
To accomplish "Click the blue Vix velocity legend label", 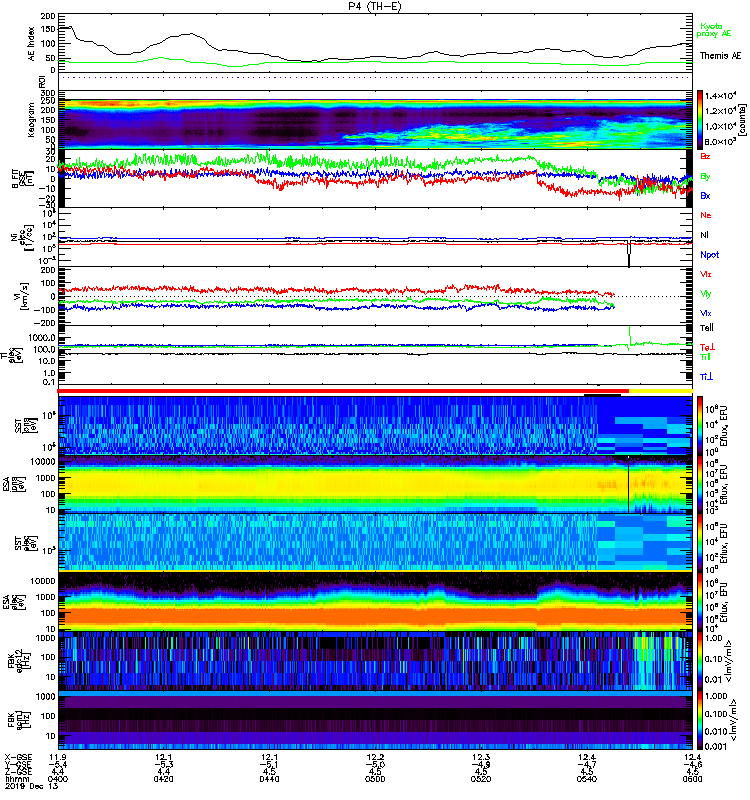I will click(706, 313).
